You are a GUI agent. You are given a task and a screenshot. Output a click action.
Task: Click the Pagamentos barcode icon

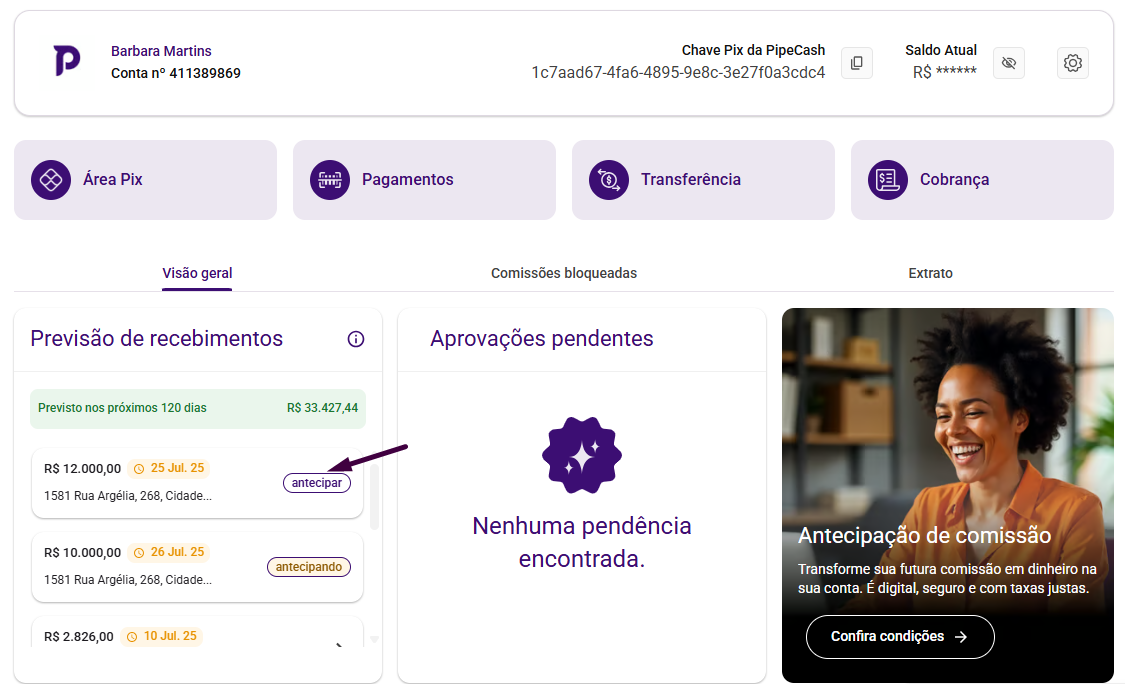click(x=330, y=179)
